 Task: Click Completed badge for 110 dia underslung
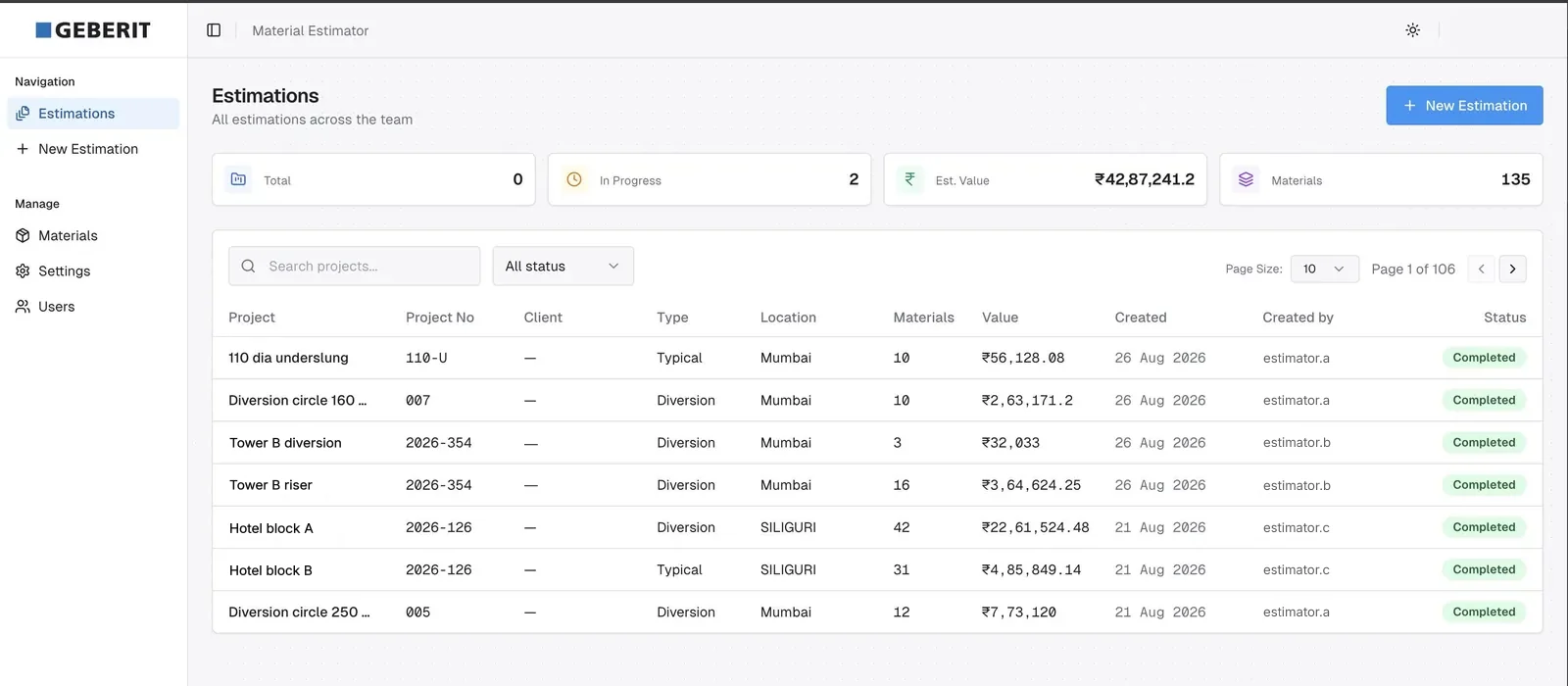(1484, 358)
